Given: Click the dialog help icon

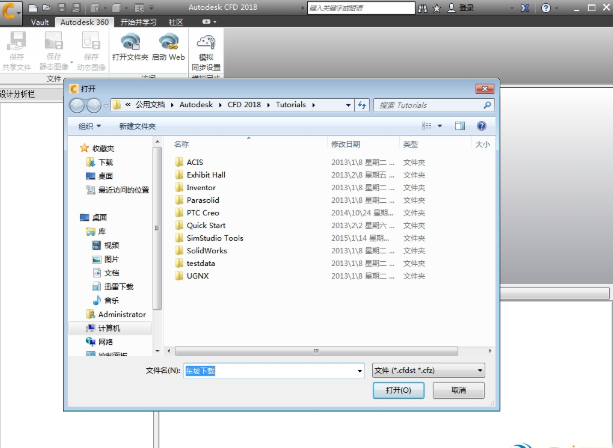Looking at the screenshot, I should (482, 126).
